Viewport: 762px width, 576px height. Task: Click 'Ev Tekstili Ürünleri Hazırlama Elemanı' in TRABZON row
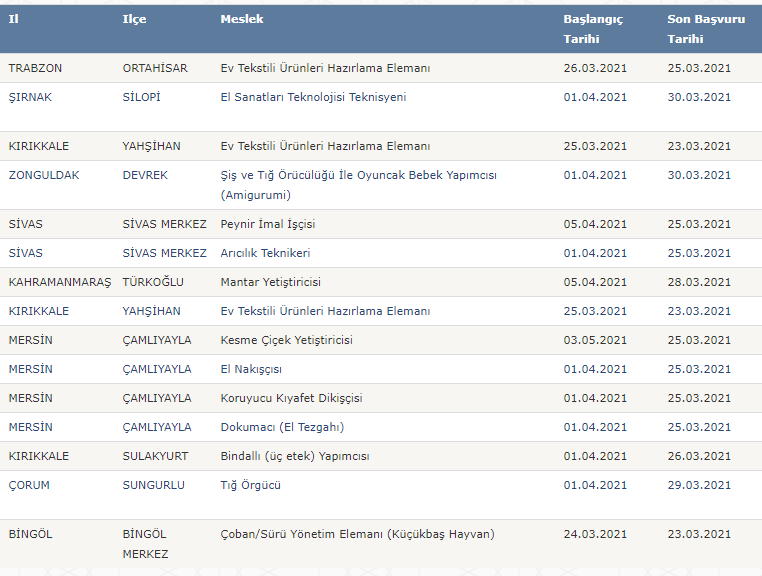(x=326, y=68)
